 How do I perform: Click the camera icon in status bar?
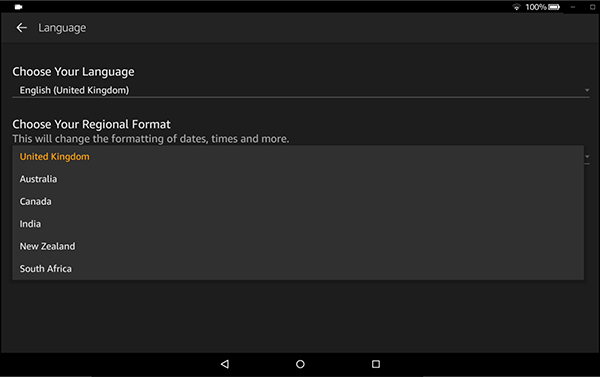click(x=18, y=7)
